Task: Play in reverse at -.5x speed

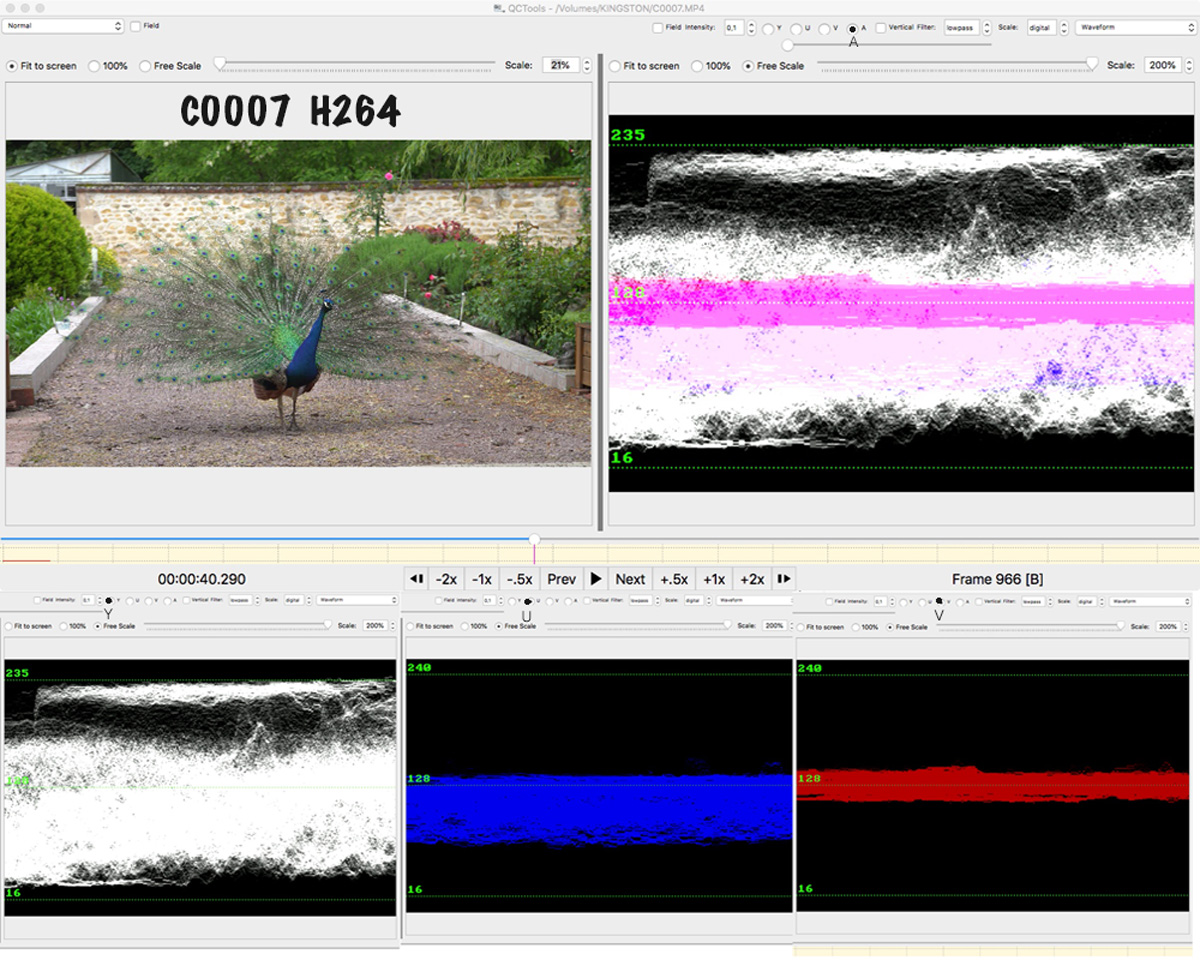Action: 519,578
